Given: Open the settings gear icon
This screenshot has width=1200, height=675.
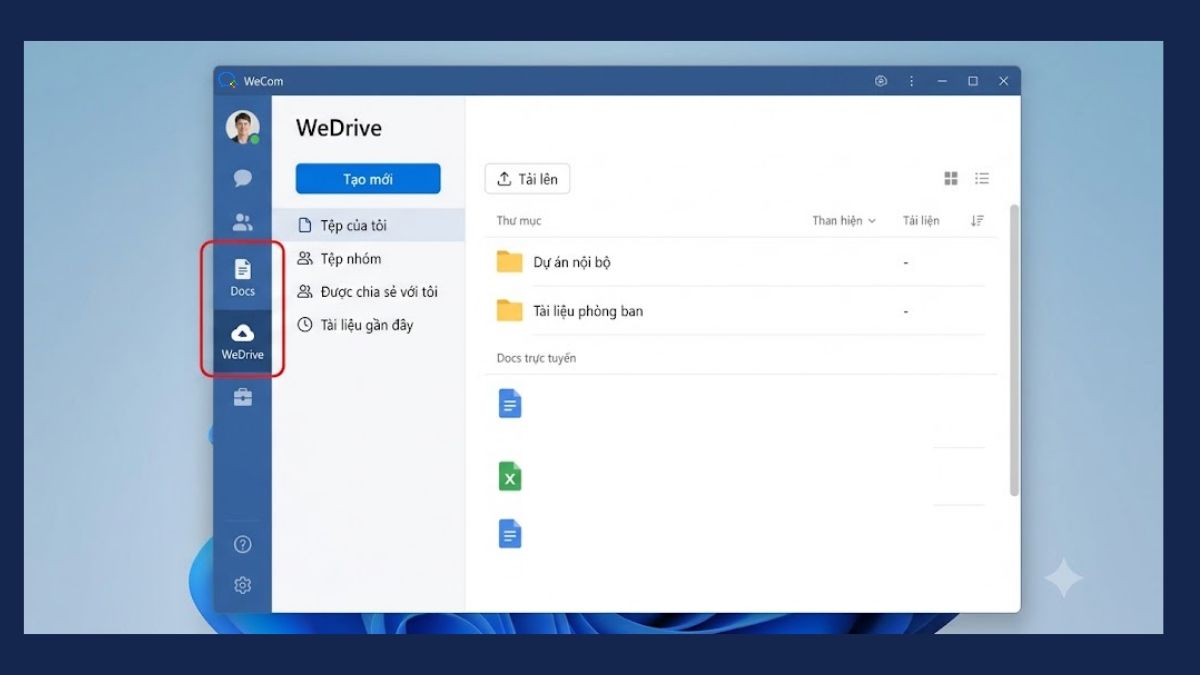Looking at the screenshot, I should (x=242, y=585).
